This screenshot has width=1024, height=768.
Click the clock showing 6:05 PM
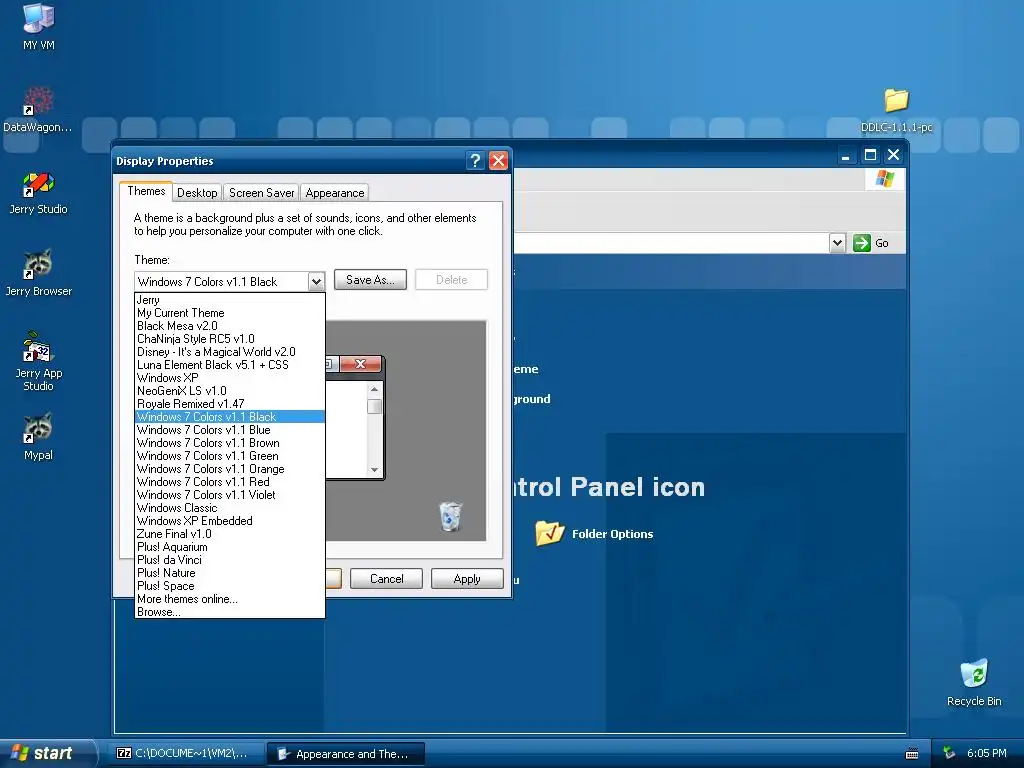tap(986, 753)
